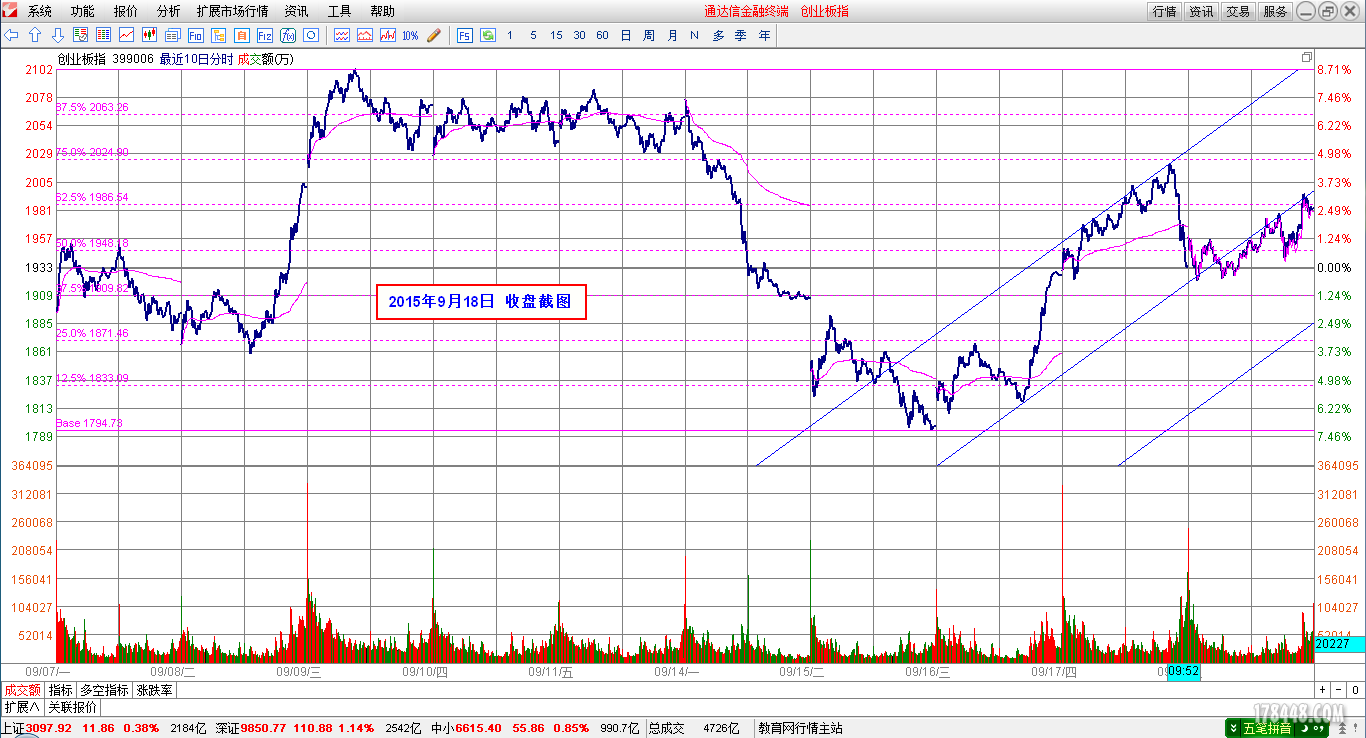
Task: Click the orange hierarchy tree icon
Action: pos(218,35)
